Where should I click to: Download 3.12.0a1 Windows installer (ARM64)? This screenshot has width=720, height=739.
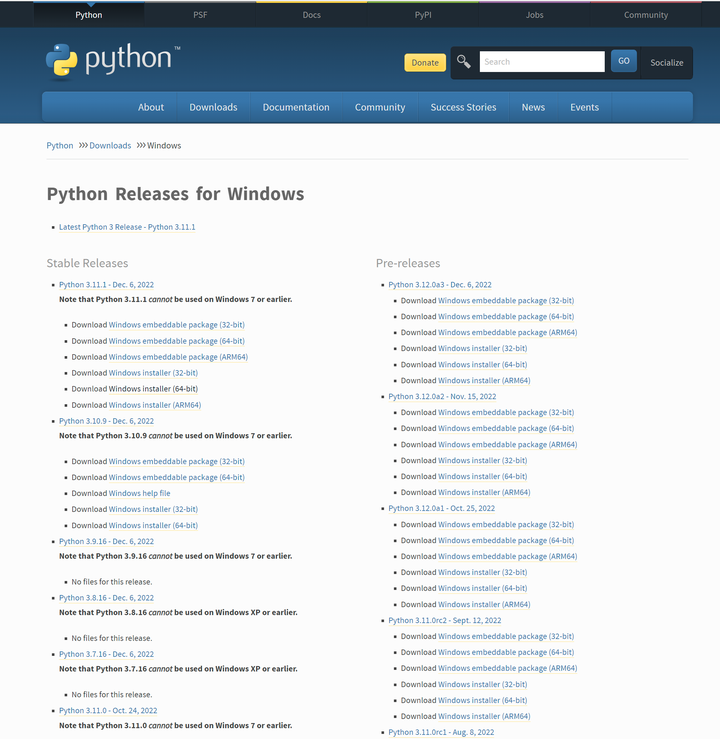point(484,604)
